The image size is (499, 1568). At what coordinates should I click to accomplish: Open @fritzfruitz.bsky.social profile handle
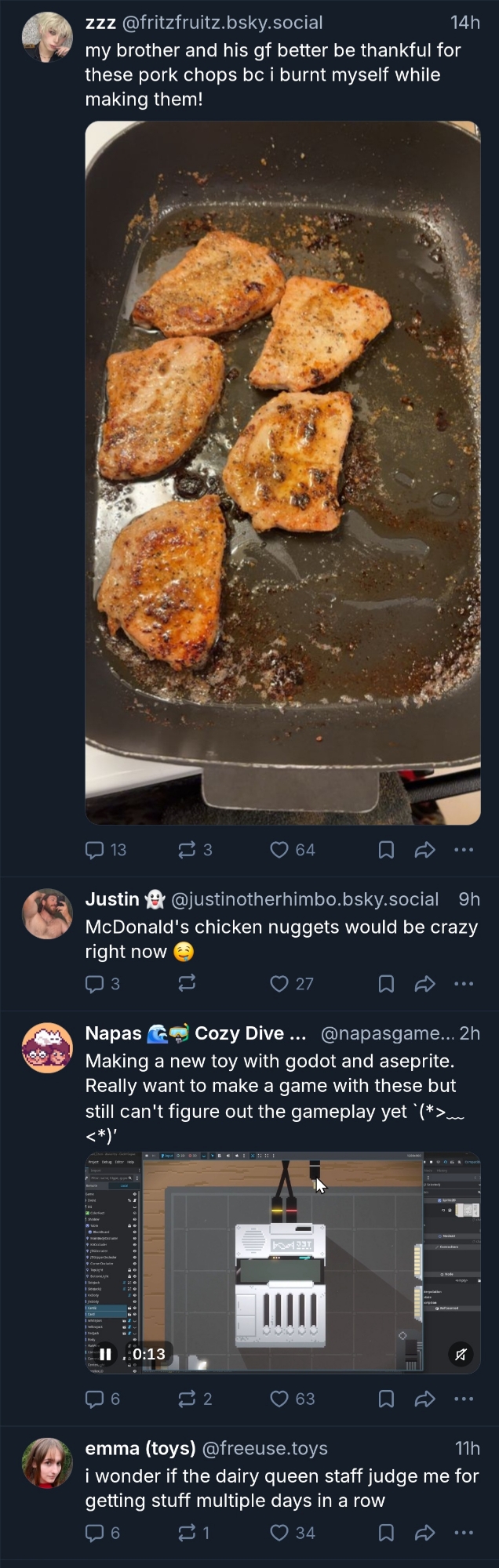pyautogui.click(x=222, y=24)
